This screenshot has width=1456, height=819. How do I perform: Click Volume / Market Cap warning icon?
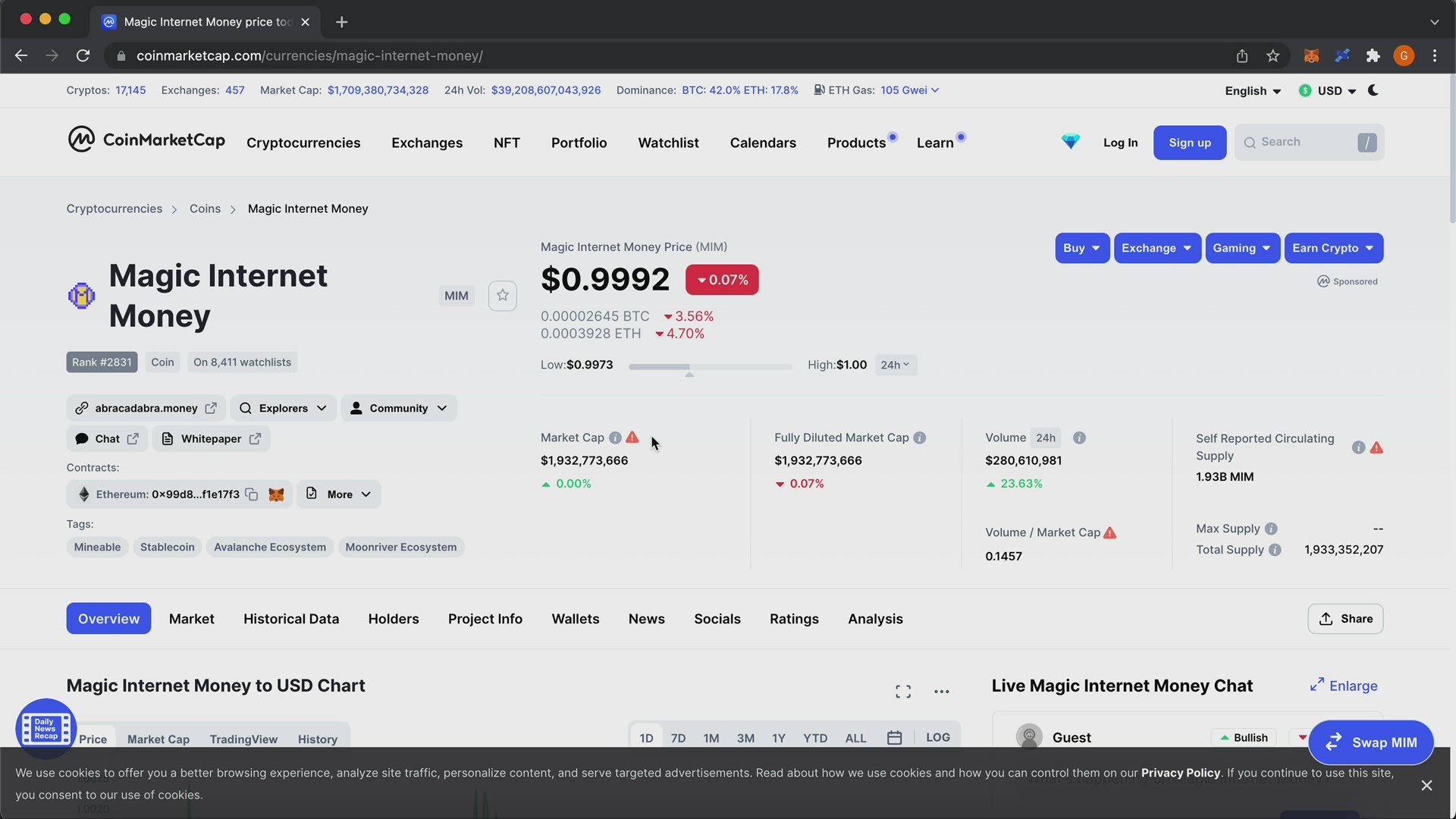pos(1110,532)
